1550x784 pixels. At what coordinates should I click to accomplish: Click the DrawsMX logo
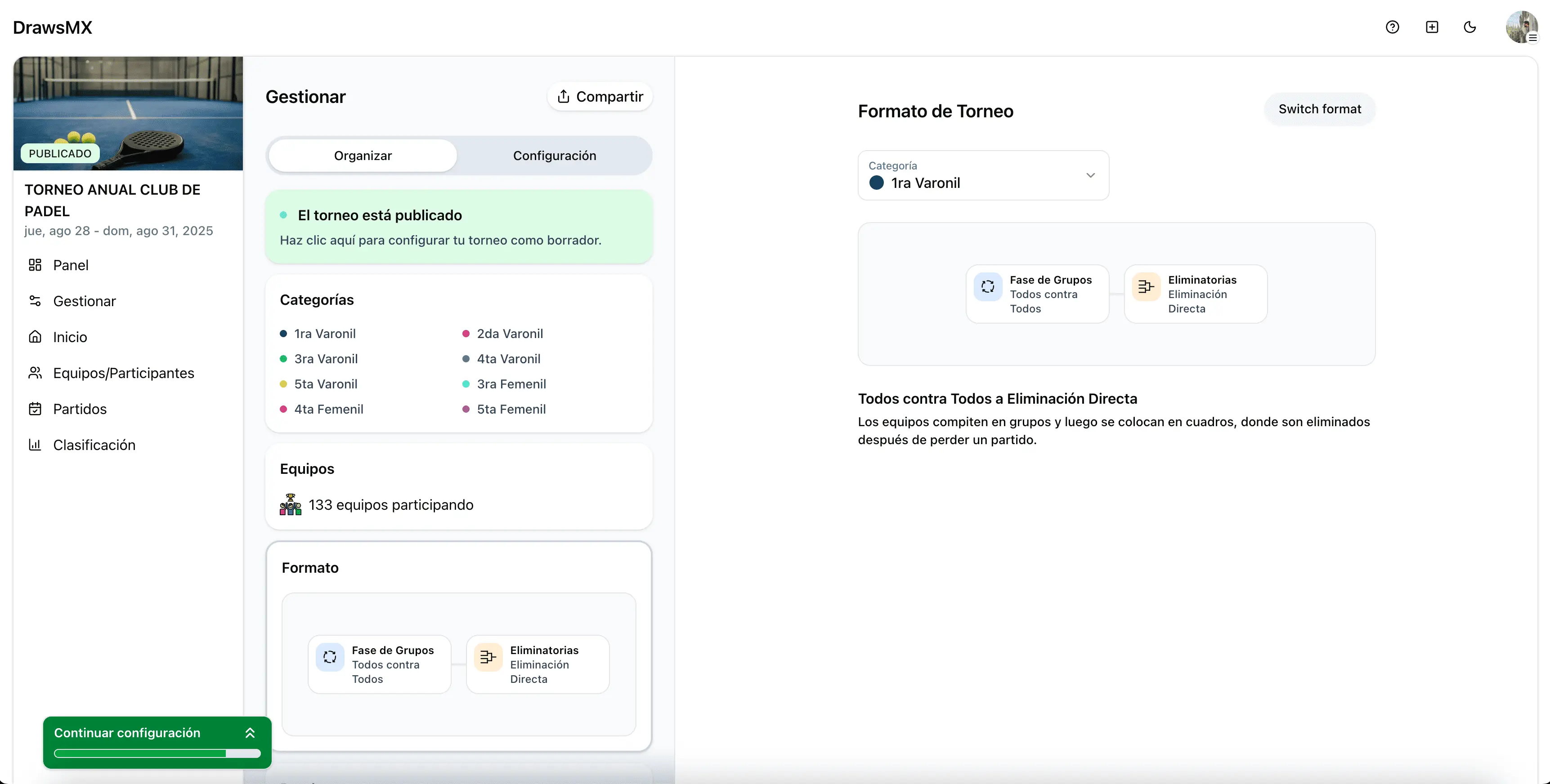tap(52, 27)
